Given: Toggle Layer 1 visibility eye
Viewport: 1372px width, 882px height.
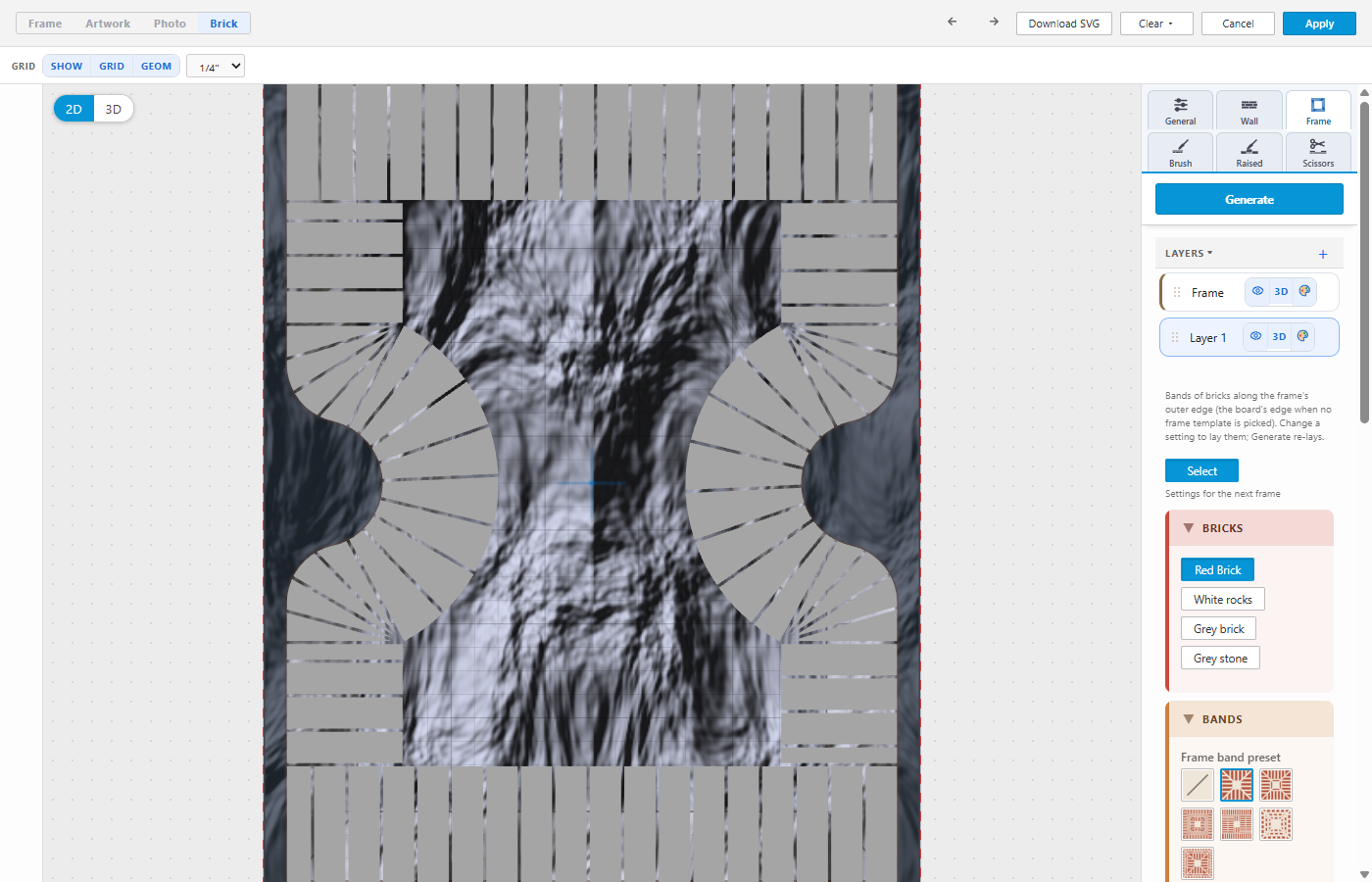Looking at the screenshot, I should tap(1255, 336).
